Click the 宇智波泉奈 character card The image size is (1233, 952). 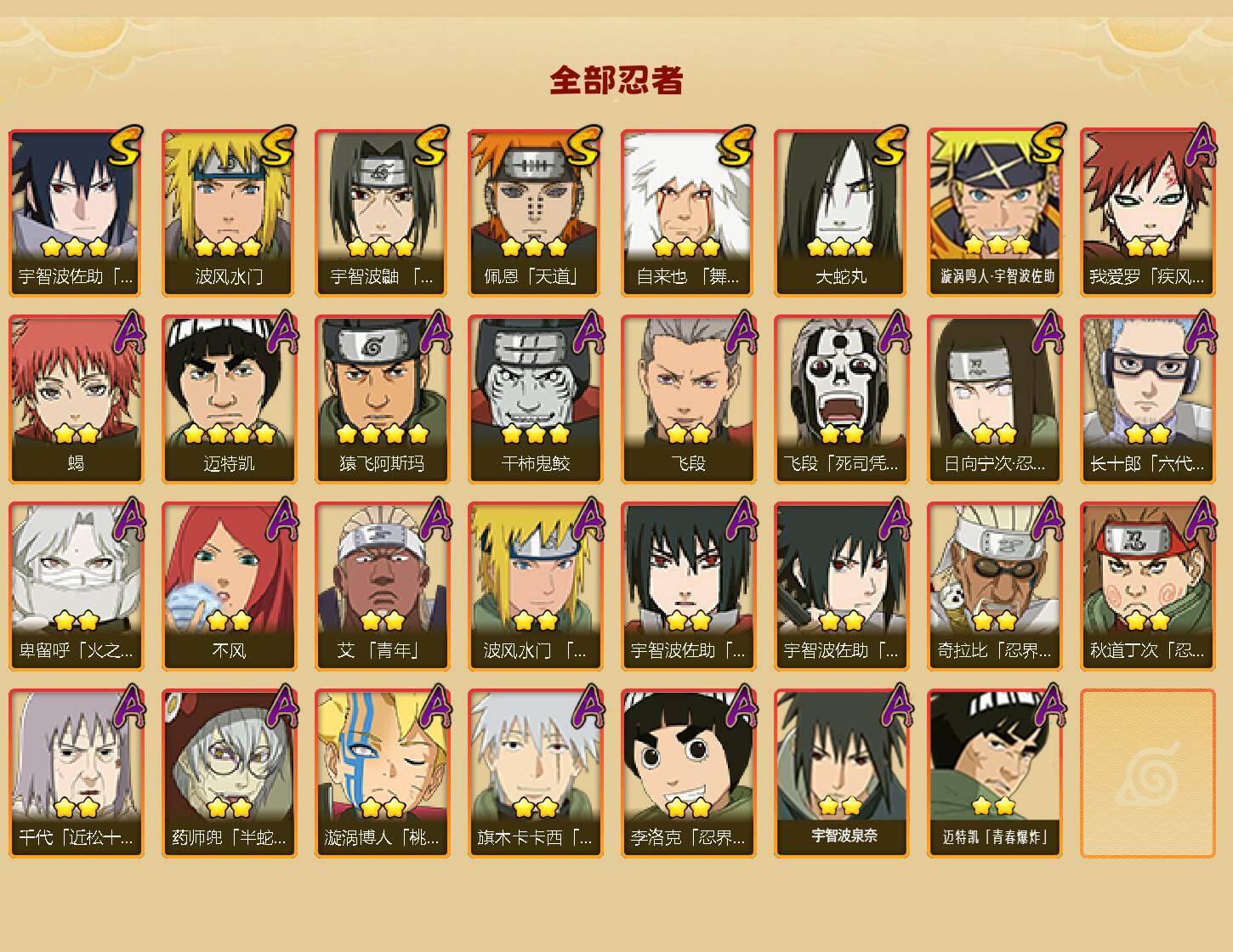841,773
